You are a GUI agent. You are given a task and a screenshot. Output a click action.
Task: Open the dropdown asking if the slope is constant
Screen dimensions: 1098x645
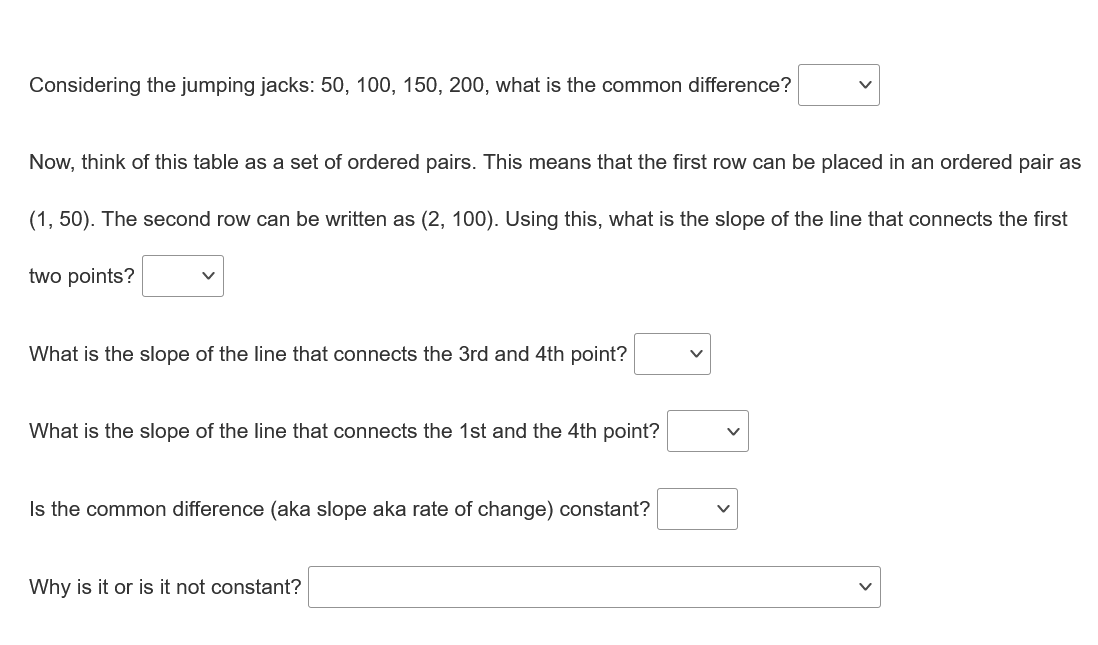pyautogui.click(x=697, y=509)
